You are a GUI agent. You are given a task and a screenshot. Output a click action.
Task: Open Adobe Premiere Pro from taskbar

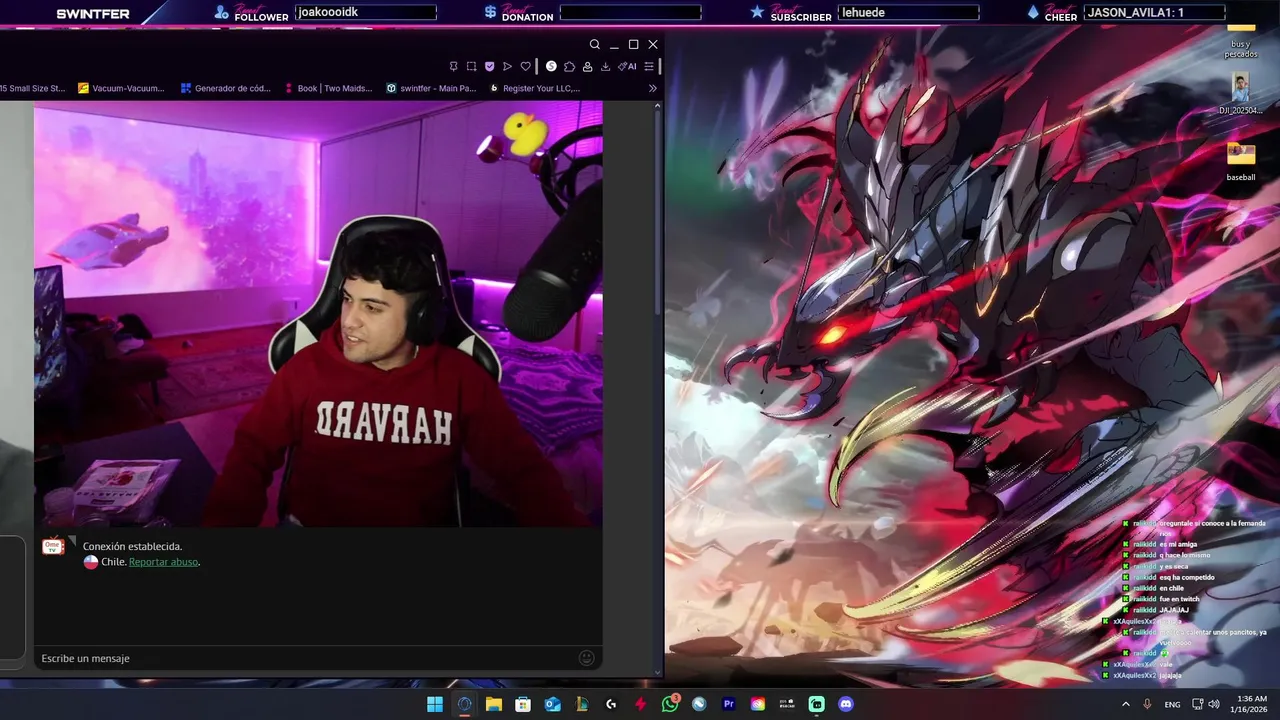[x=729, y=704]
